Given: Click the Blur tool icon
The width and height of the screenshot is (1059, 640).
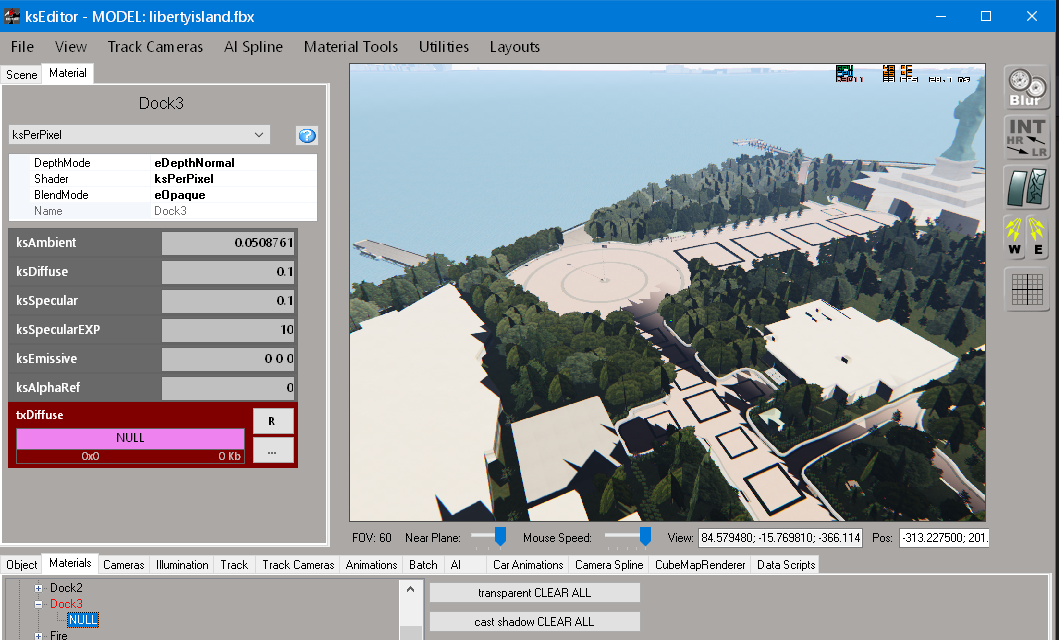Looking at the screenshot, I should tap(1027, 88).
